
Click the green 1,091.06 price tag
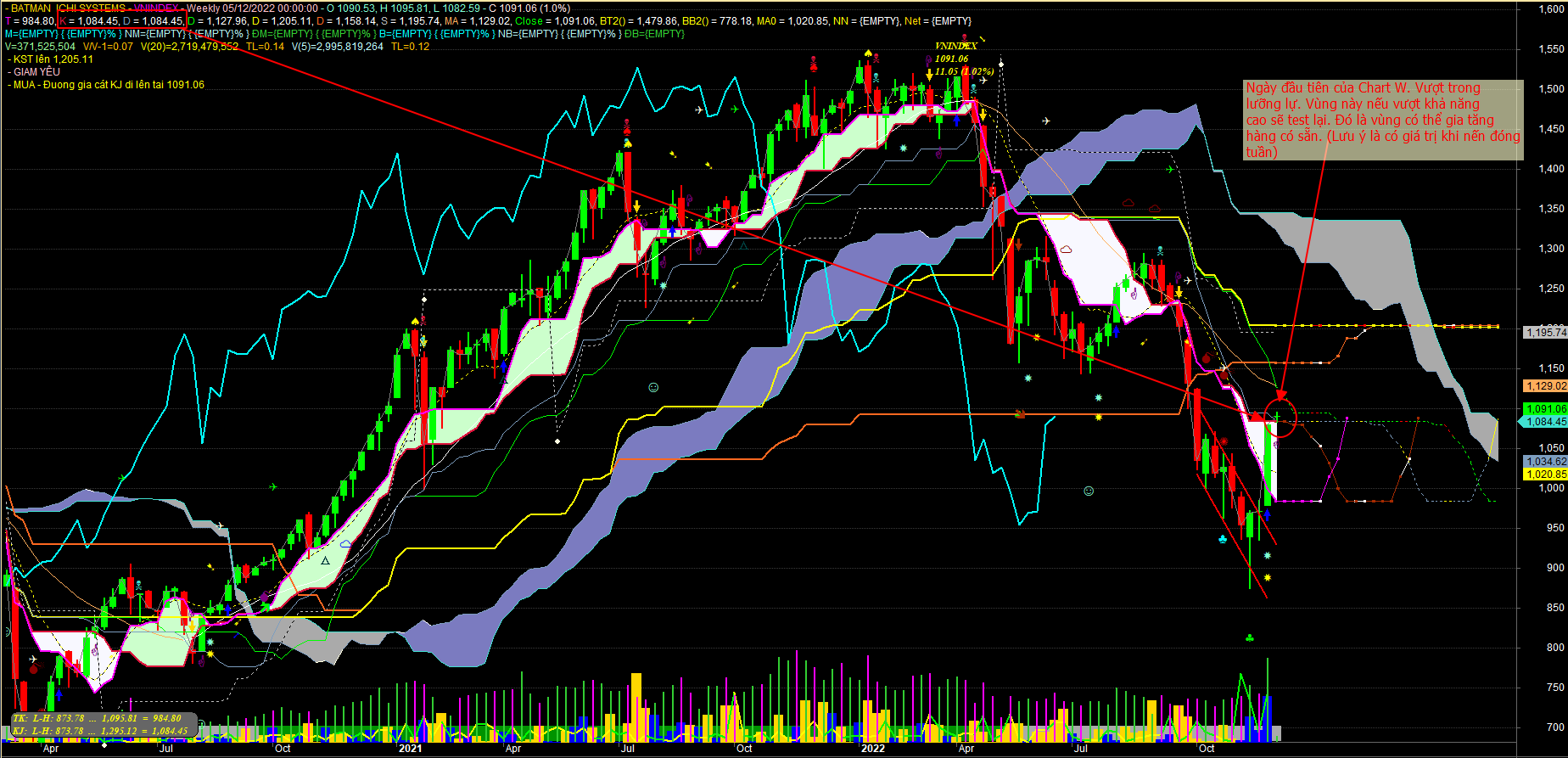point(1546,409)
